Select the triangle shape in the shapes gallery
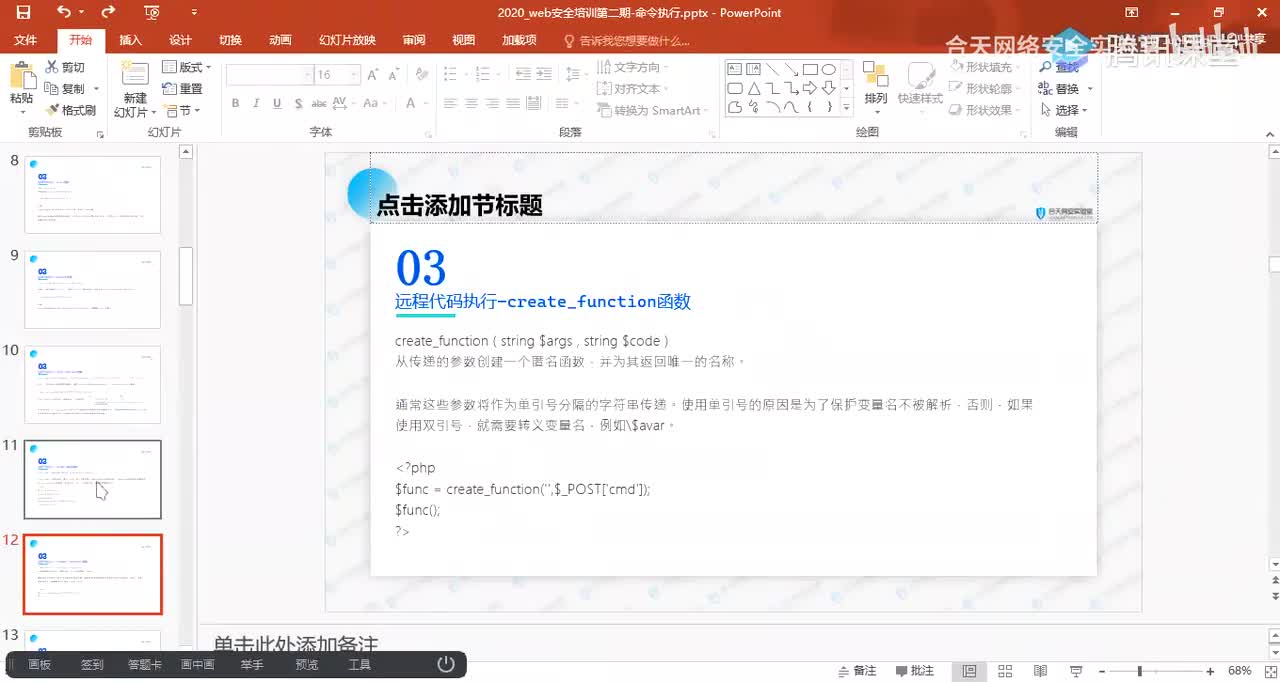 pyautogui.click(x=754, y=88)
